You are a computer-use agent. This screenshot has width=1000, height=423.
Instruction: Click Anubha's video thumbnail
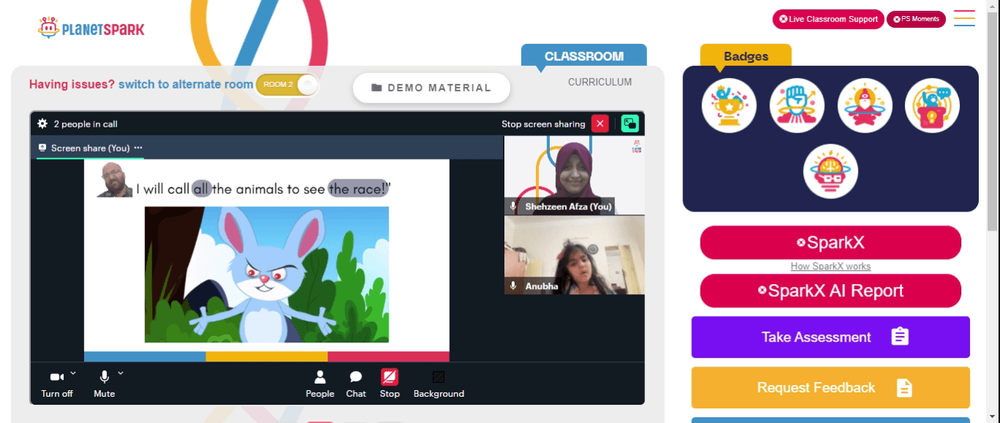[x=575, y=255]
